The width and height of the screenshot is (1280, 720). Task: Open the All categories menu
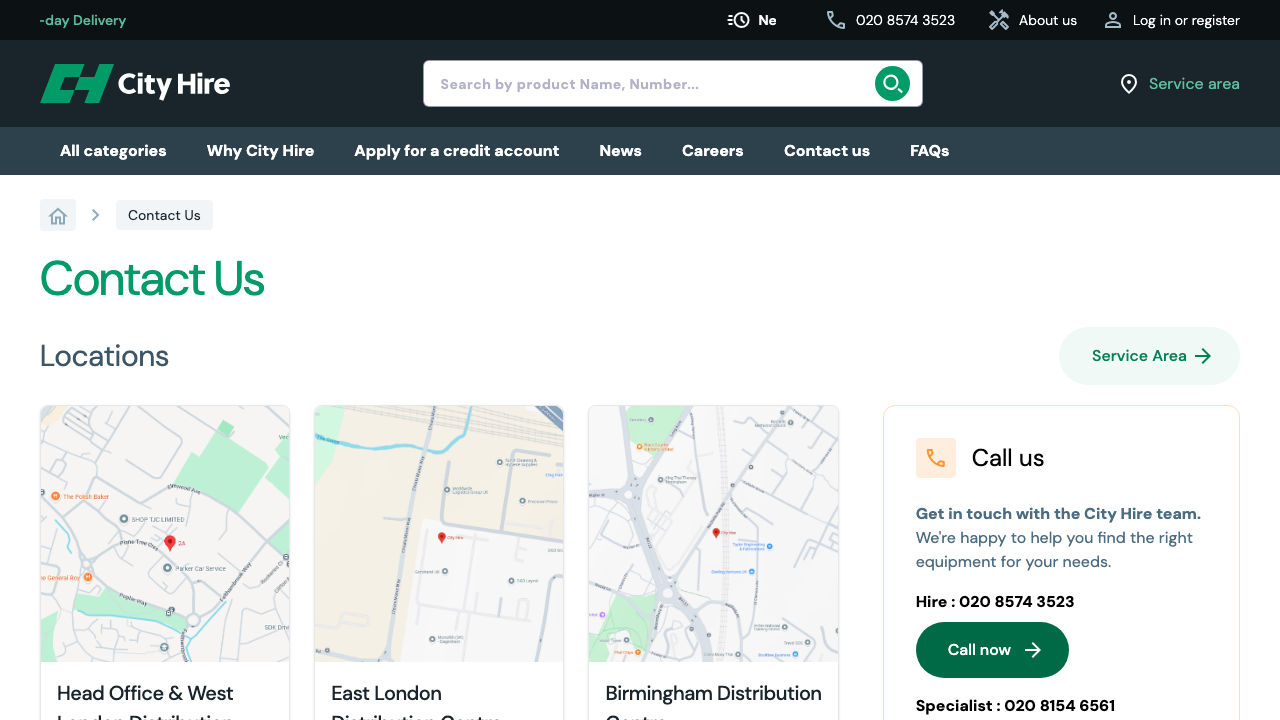pyautogui.click(x=113, y=151)
